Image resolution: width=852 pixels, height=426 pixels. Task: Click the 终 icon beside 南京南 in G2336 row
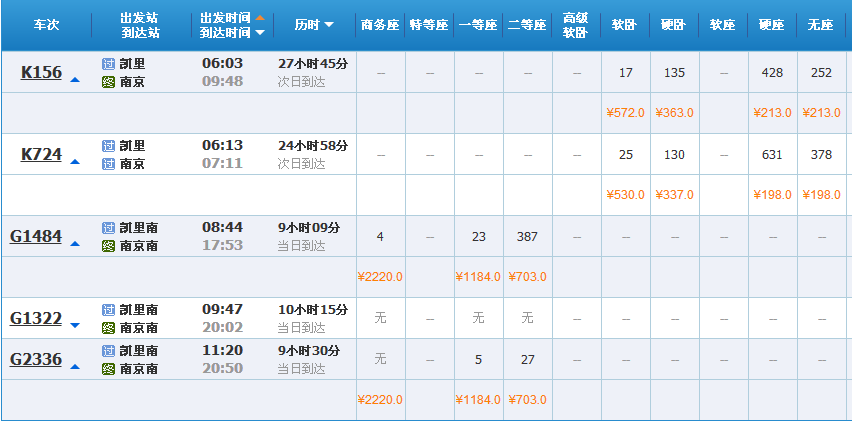[x=109, y=369]
